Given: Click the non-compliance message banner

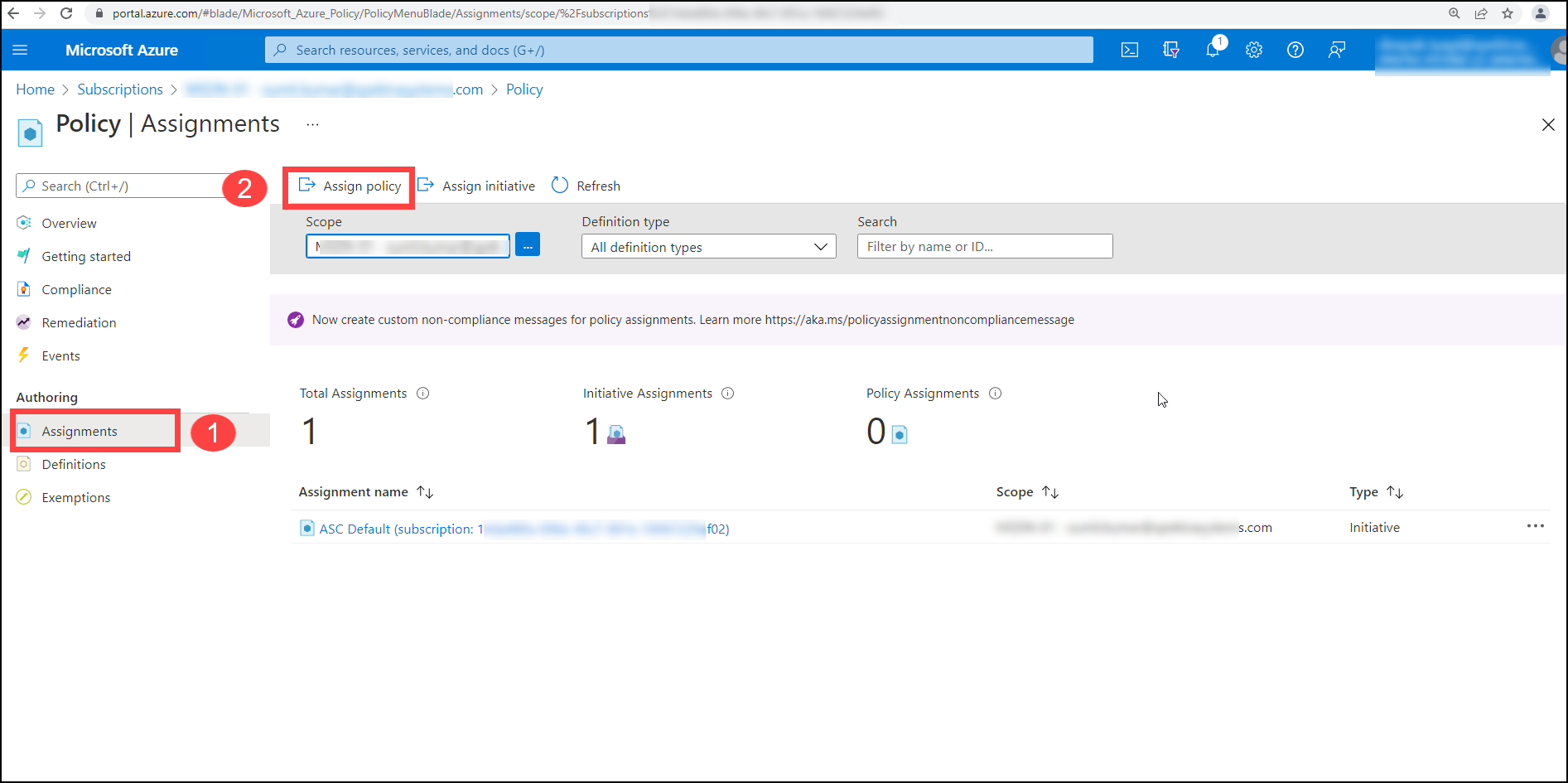Looking at the screenshot, I should tap(918, 320).
